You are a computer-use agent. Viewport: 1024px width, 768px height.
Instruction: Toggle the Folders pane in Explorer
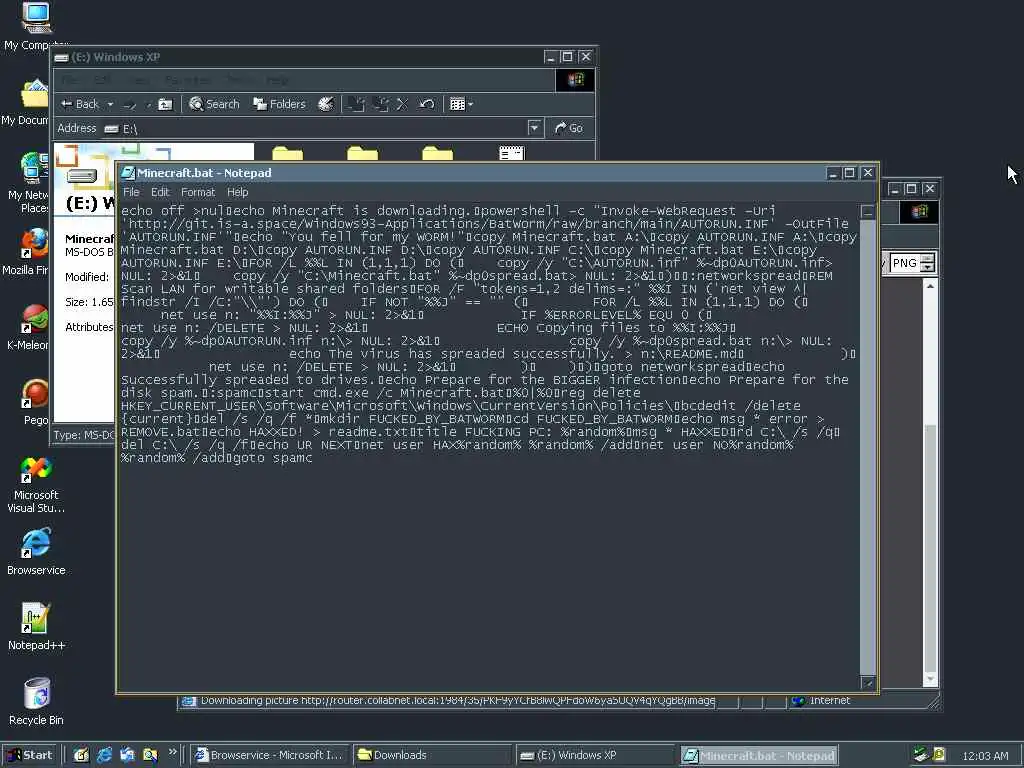click(280, 104)
